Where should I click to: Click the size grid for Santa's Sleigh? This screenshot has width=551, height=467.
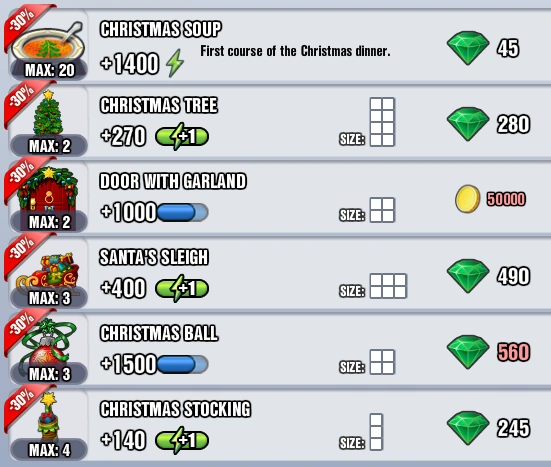tap(388, 286)
